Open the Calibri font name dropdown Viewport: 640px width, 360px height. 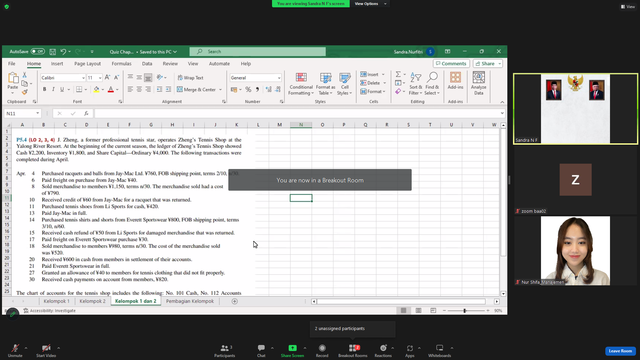point(83,78)
